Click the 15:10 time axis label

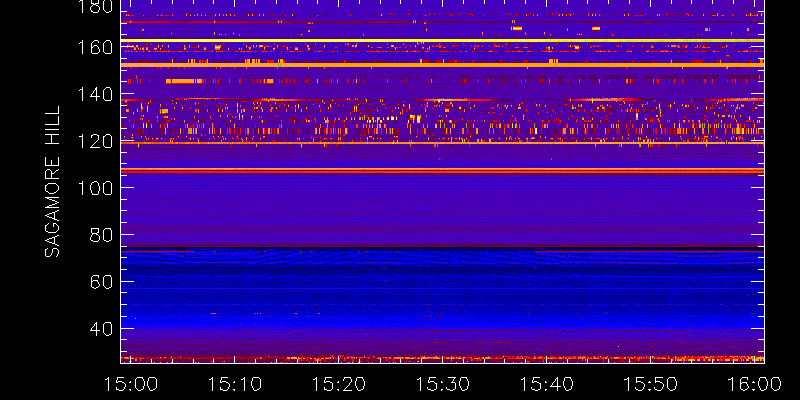(x=235, y=384)
